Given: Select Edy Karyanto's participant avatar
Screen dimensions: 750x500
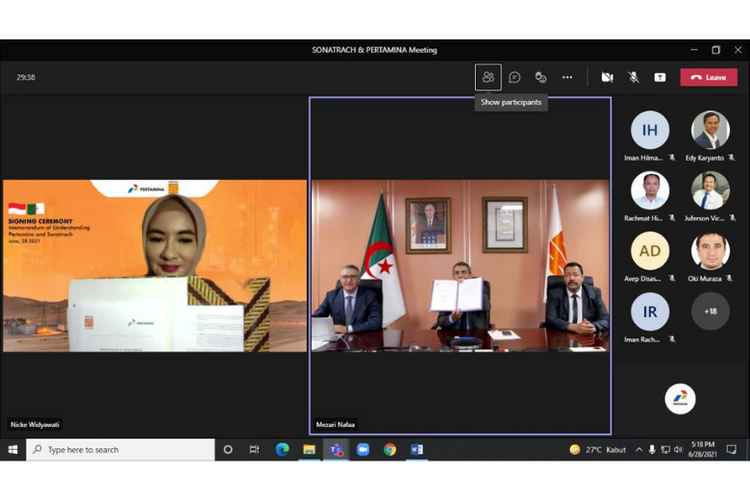Looking at the screenshot, I should (710, 130).
